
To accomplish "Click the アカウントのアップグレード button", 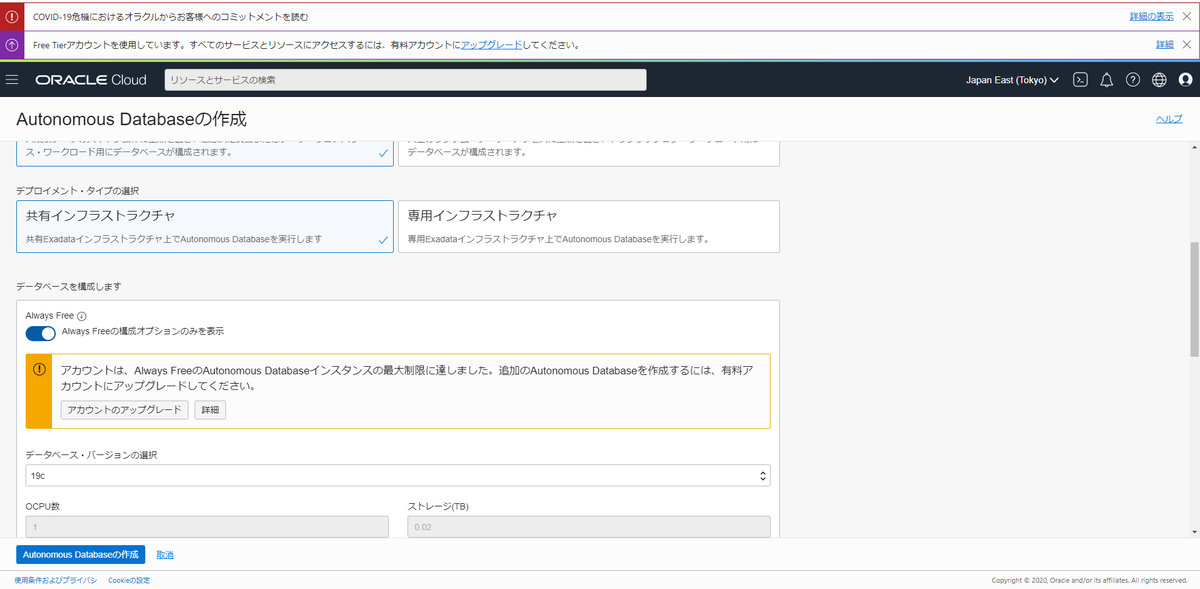I will [125, 410].
